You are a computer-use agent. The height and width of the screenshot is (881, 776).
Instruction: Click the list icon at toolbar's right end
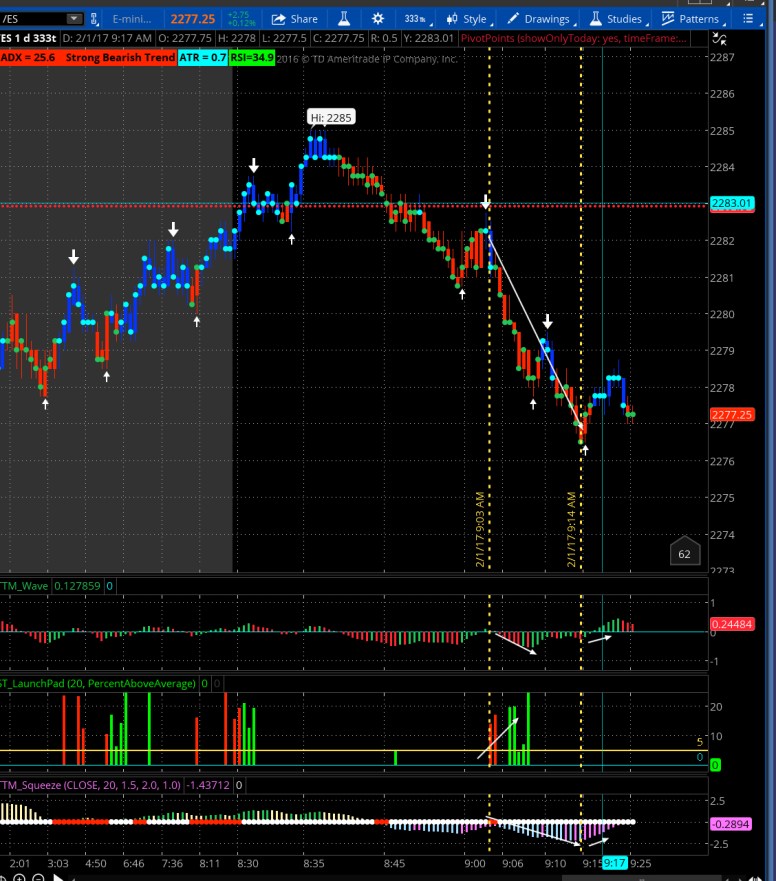747,18
